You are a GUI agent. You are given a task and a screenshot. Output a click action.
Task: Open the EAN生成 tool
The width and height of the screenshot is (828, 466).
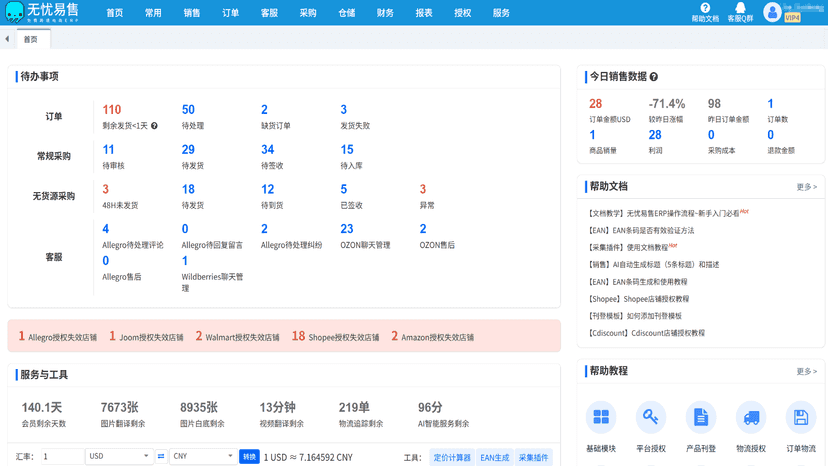495,458
